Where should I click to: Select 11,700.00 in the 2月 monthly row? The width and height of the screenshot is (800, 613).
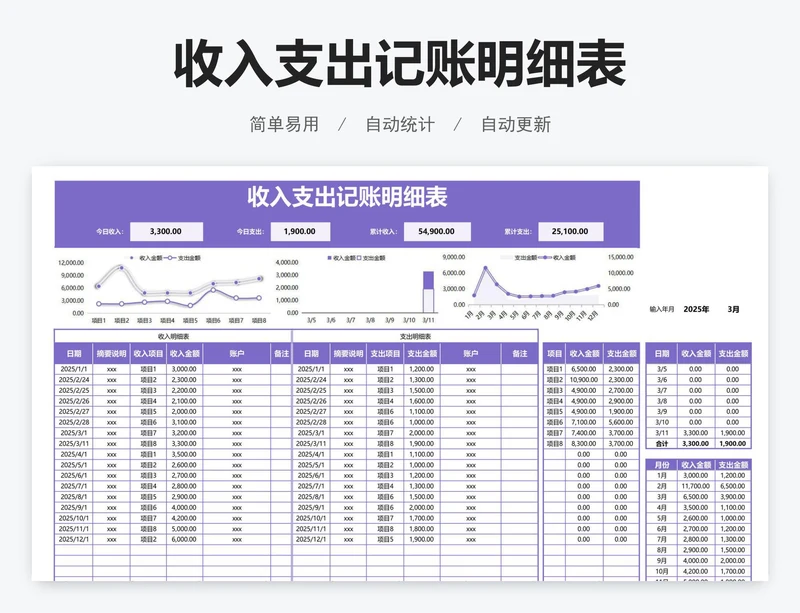pyautogui.click(x=696, y=486)
